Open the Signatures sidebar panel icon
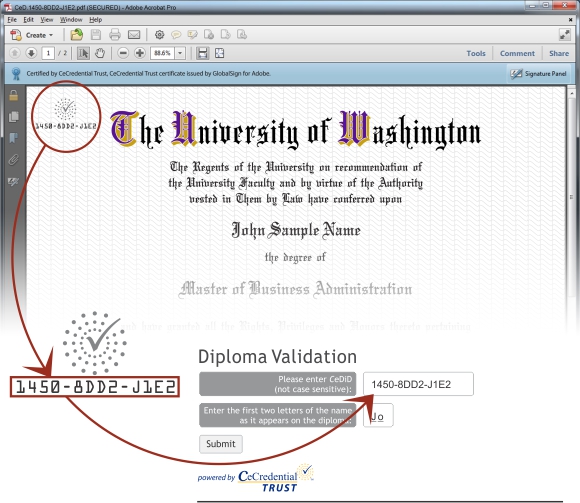Viewport: 580px width, 503px height. pyautogui.click(x=14, y=181)
